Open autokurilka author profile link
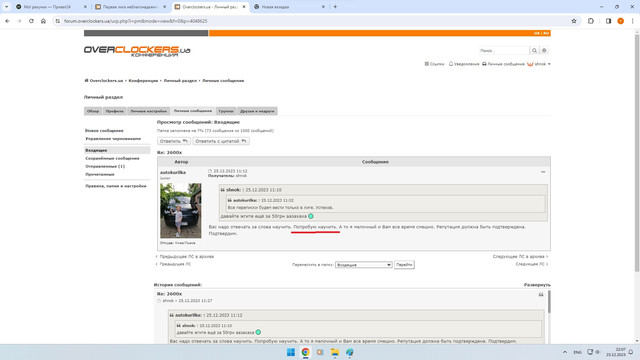 173,173
